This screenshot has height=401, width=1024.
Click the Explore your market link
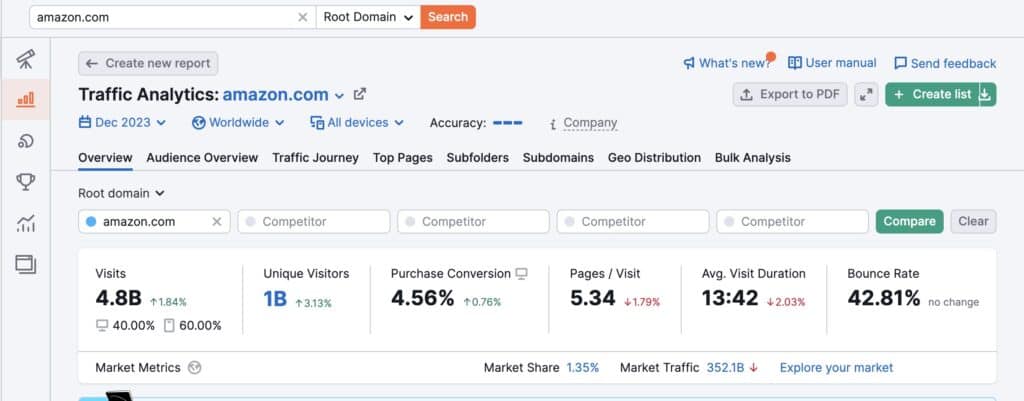[837, 368]
